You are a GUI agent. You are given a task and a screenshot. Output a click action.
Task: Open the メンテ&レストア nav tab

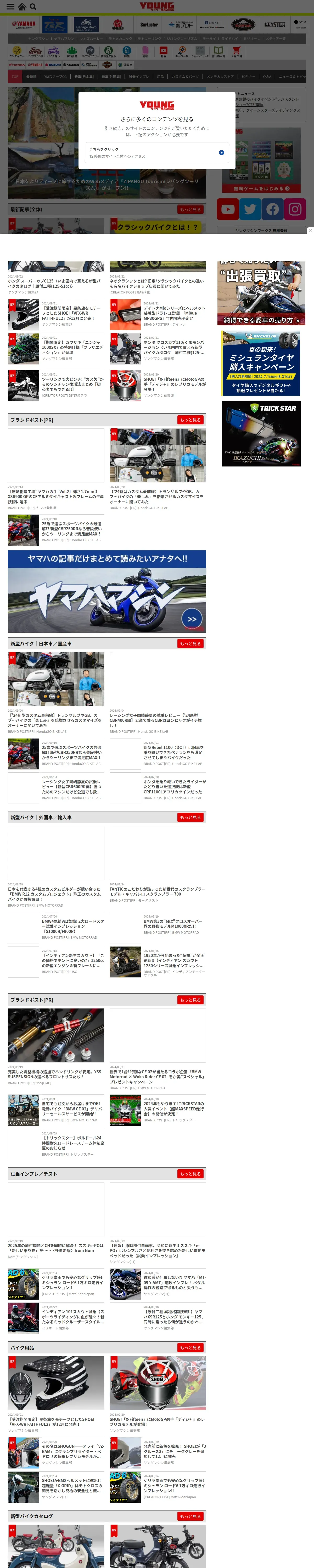220,77
